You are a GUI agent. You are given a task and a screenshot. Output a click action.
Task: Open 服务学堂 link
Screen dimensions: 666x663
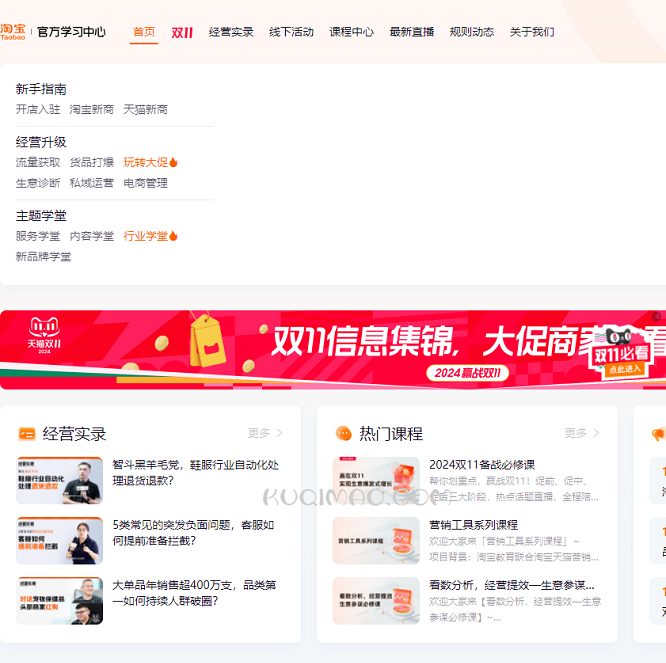pyautogui.click(x=38, y=236)
